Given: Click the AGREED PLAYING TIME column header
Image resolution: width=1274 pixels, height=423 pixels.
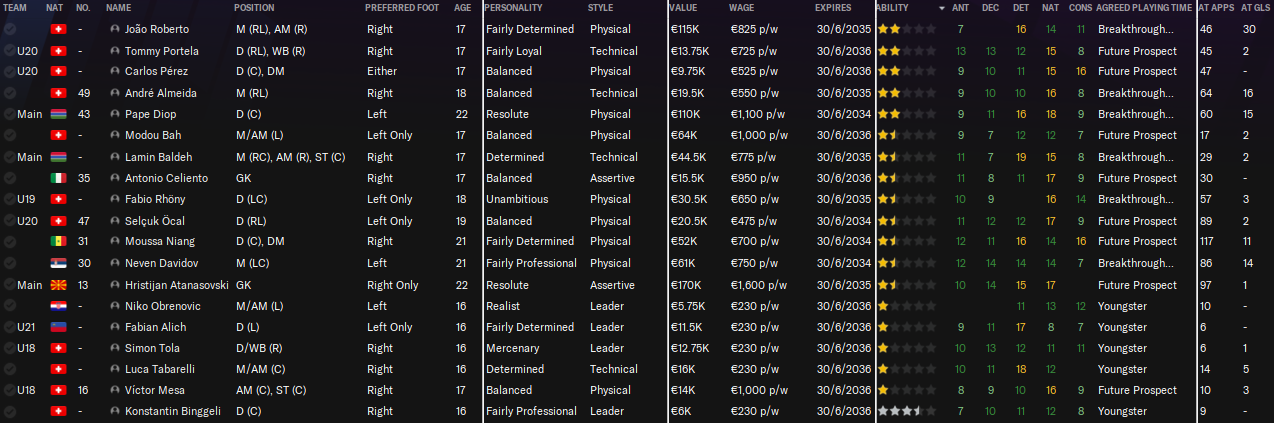Looking at the screenshot, I should [x=1143, y=8].
